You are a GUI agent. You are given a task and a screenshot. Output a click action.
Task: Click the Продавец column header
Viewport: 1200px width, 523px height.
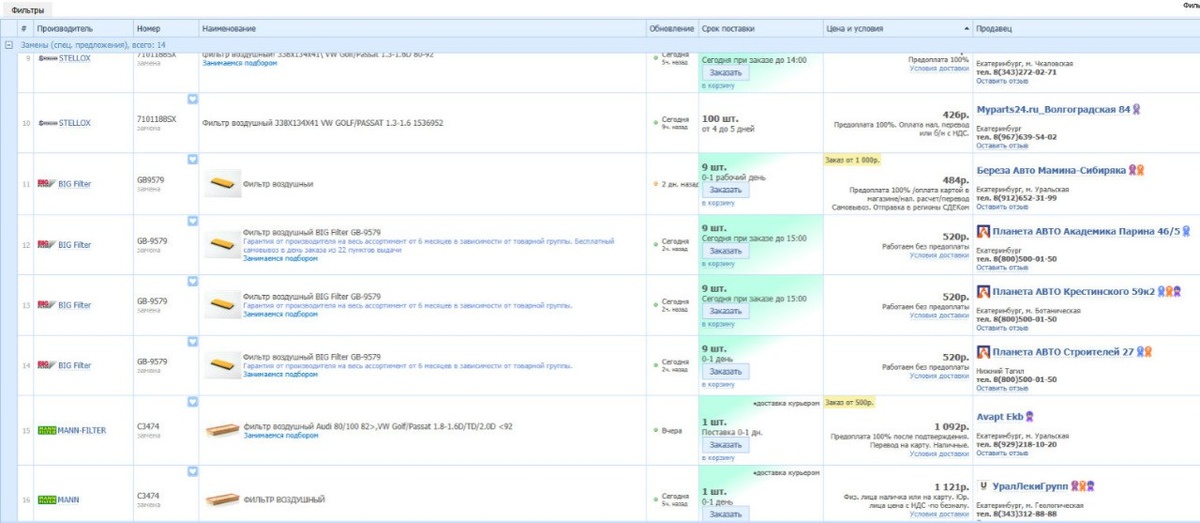pos(993,28)
